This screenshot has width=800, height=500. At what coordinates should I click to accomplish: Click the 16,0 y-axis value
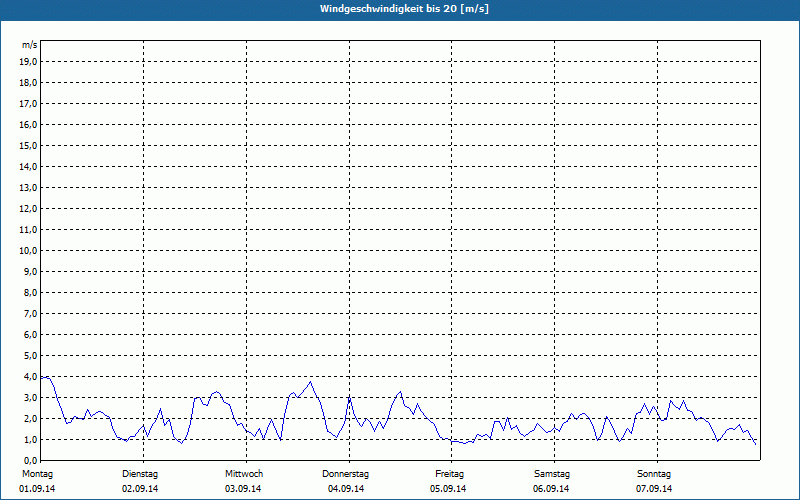(29, 124)
